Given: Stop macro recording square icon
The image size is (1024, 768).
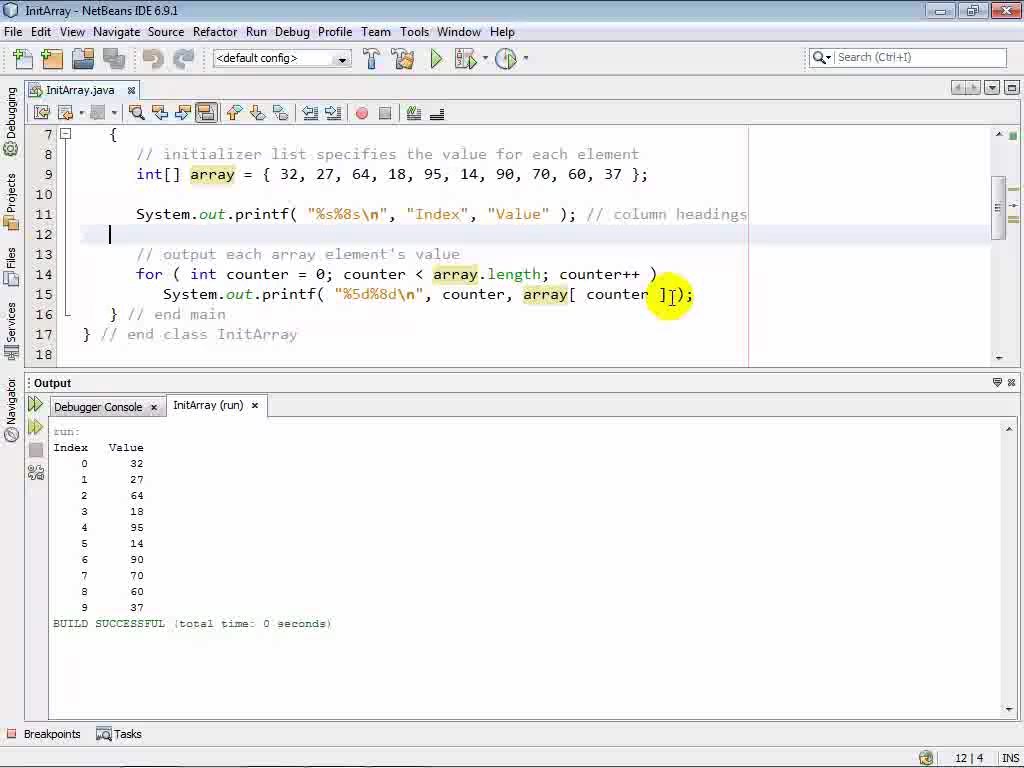Looking at the screenshot, I should 385,114.
